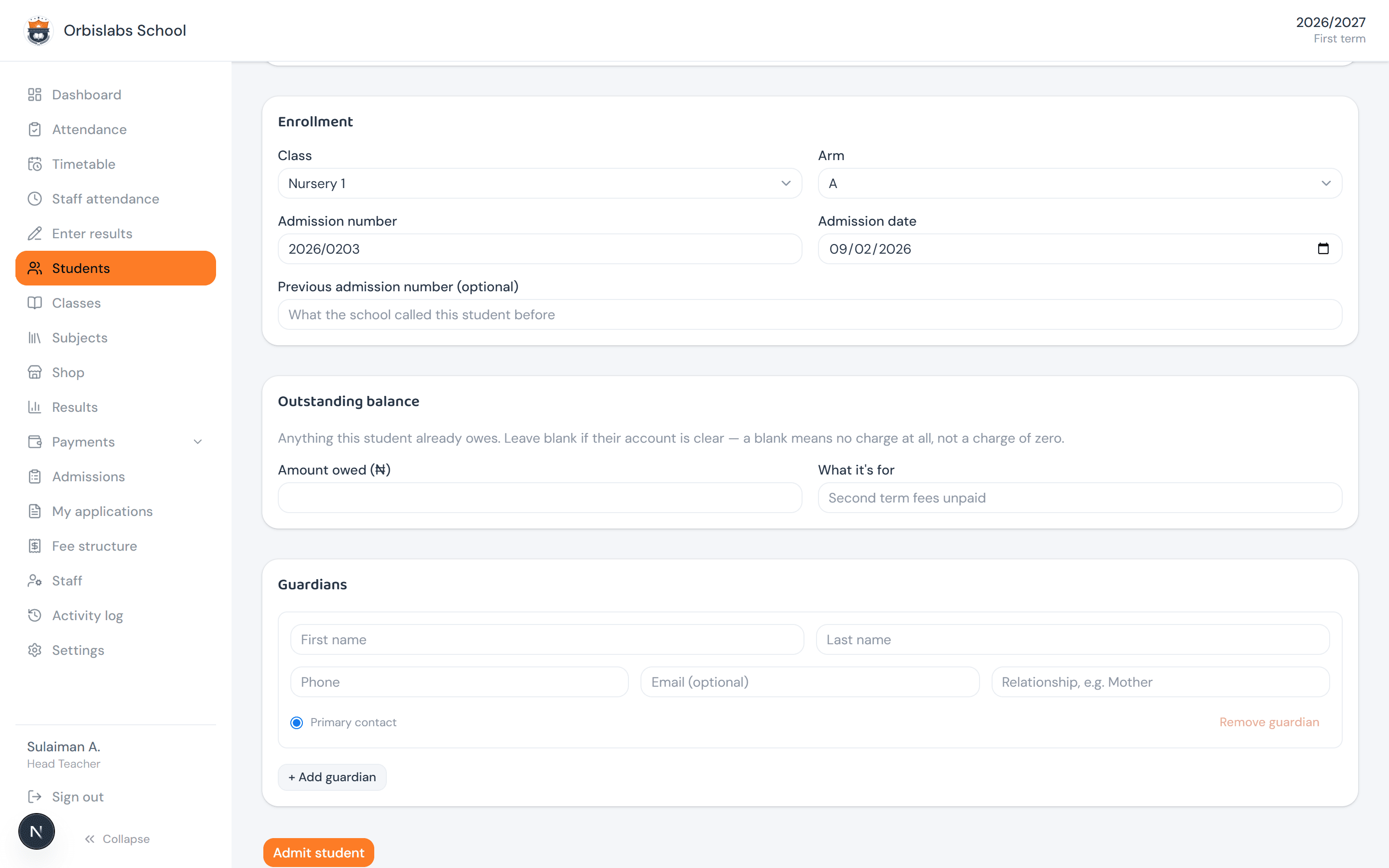Image resolution: width=1389 pixels, height=868 pixels.
Task: Click the Timetable calendar icon
Action: 34,164
